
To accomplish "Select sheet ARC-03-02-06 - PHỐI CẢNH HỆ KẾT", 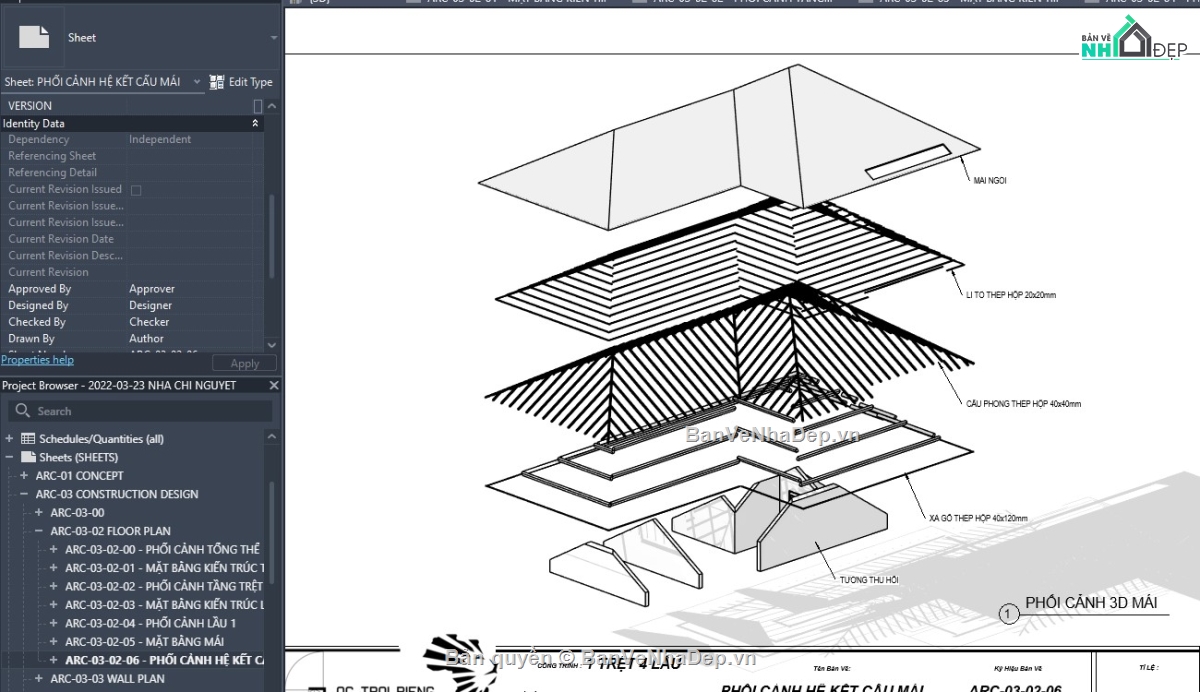I will point(164,660).
